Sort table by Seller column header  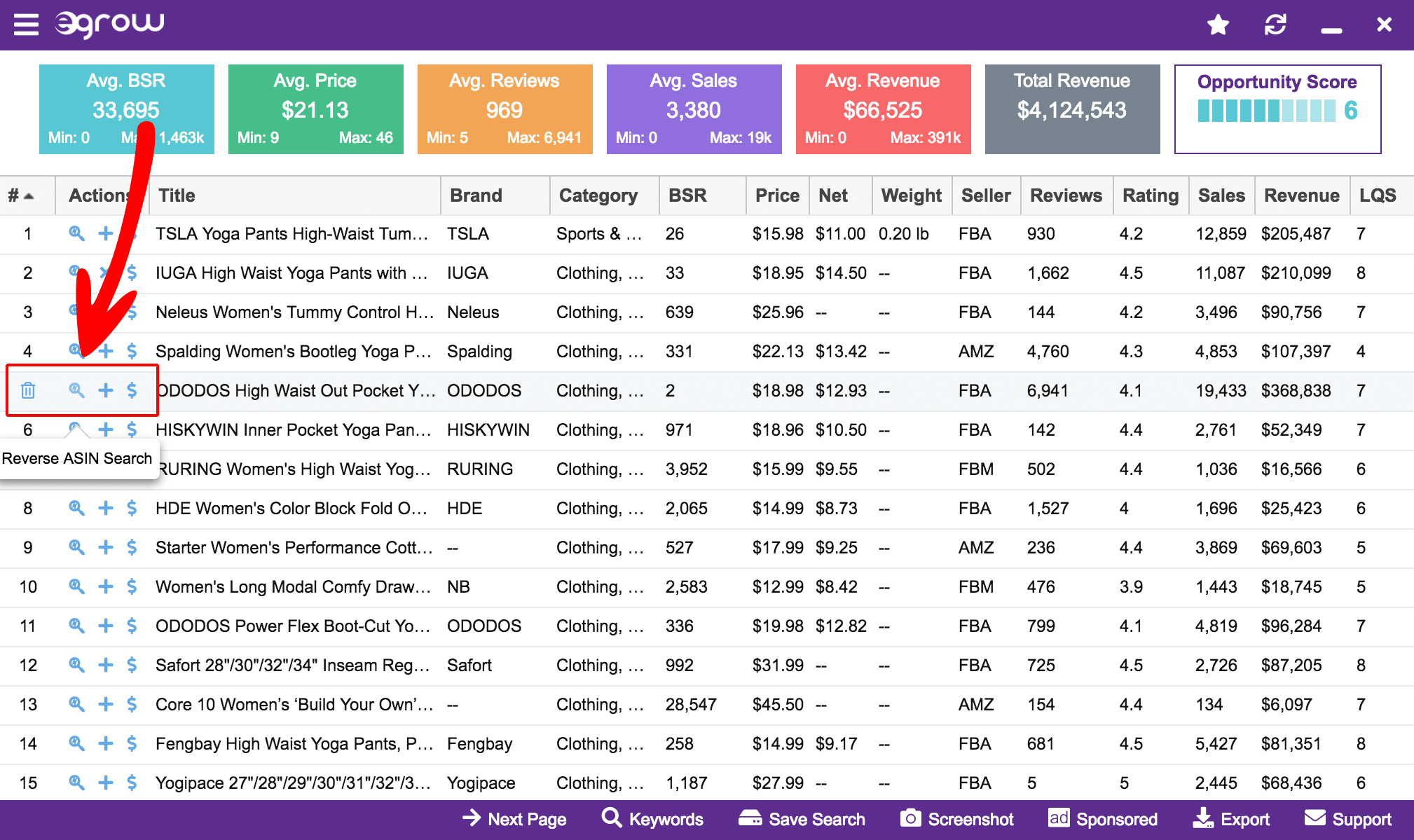point(986,195)
